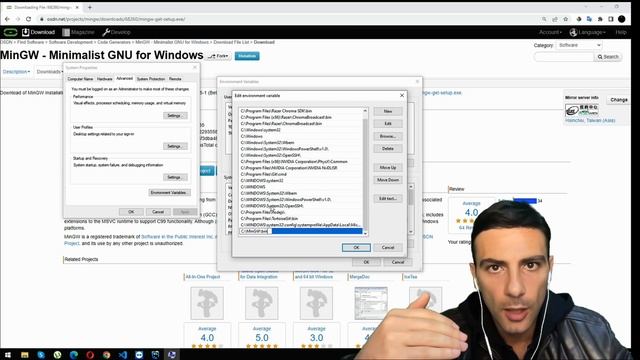Click OK in System Properties window
This screenshot has height=360, width=640.
(x=131, y=212)
